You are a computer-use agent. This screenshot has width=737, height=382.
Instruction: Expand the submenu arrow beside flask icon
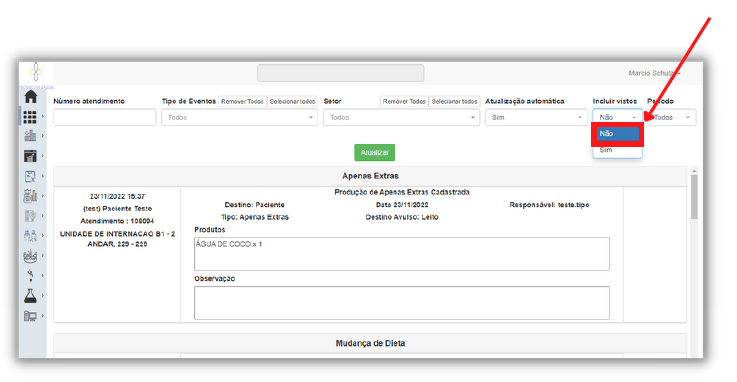point(43,296)
